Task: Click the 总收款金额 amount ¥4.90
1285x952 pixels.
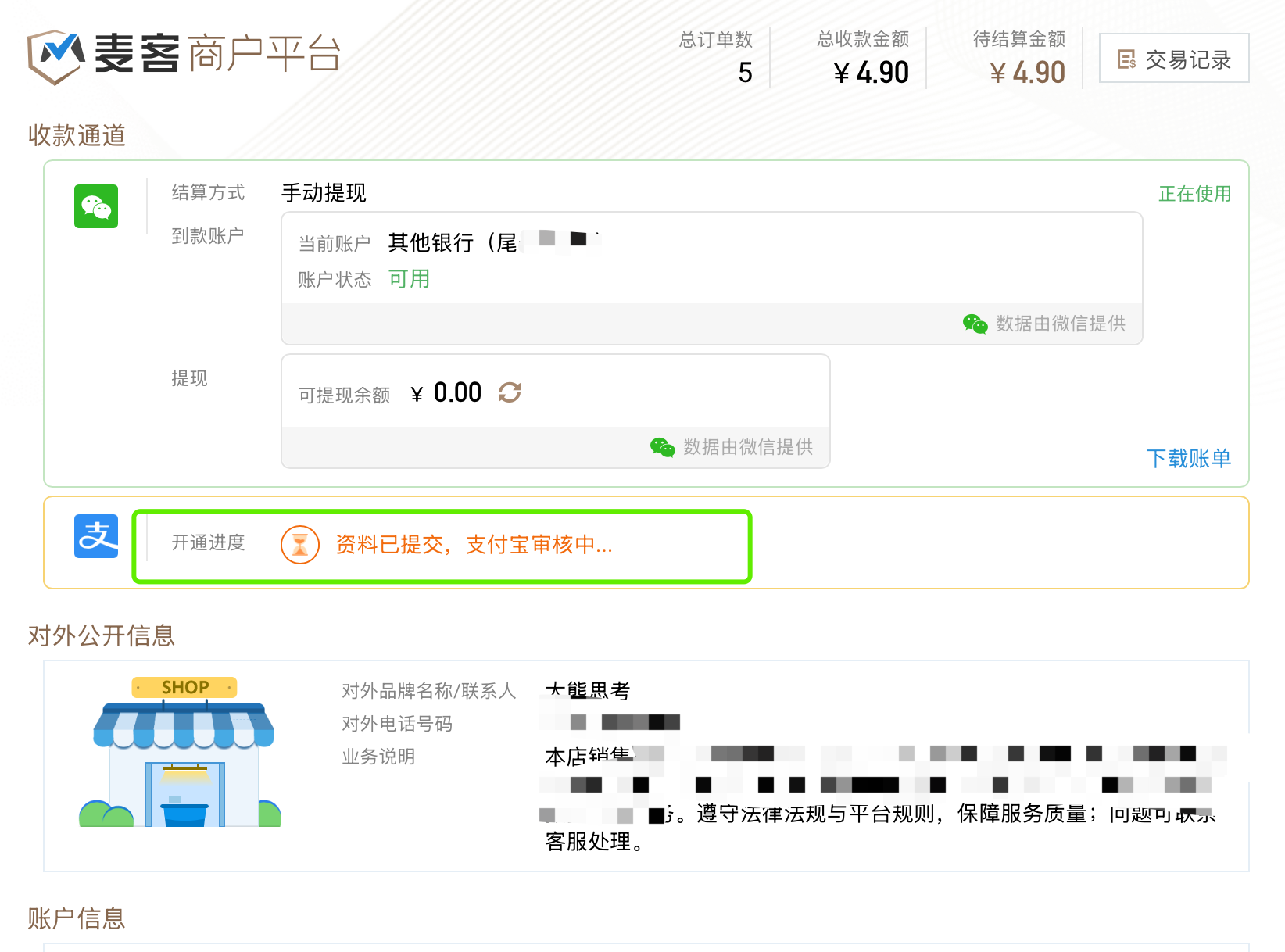Action: click(871, 73)
